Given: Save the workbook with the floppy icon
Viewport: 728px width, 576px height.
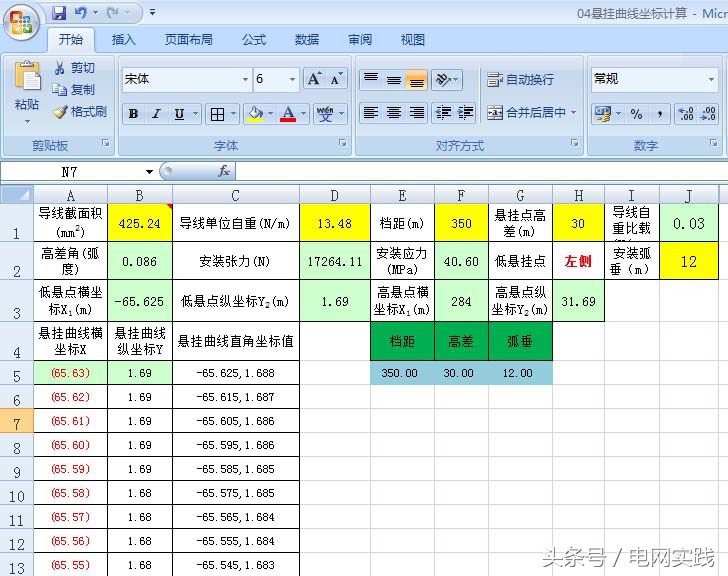Looking at the screenshot, I should [59, 13].
